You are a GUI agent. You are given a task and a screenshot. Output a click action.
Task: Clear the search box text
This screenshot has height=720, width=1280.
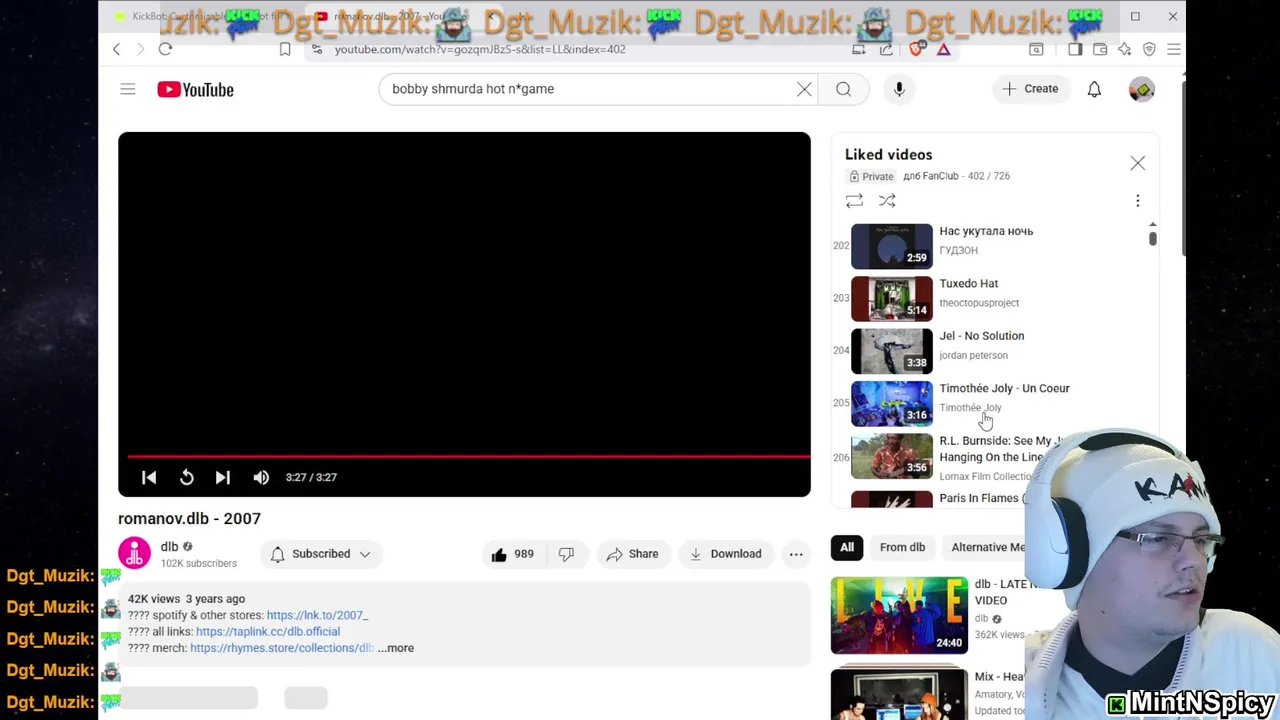(x=804, y=89)
